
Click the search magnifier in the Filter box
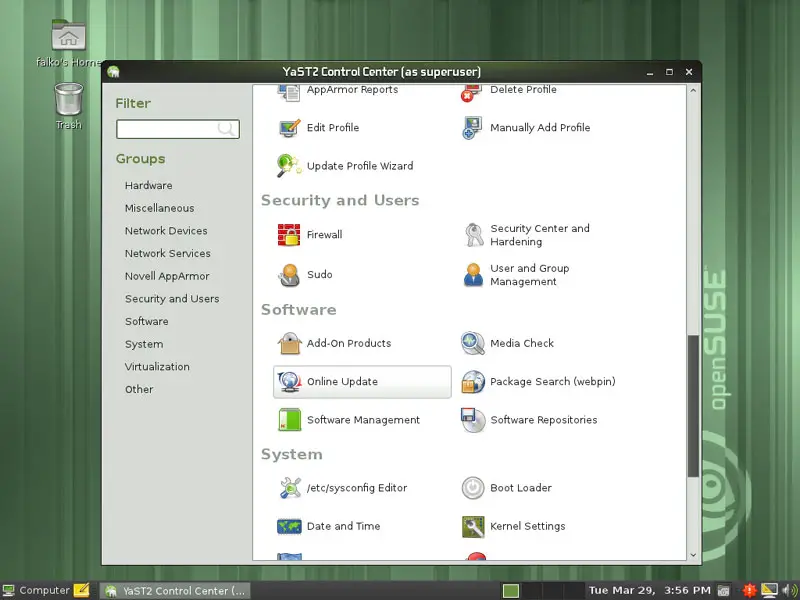[226, 129]
